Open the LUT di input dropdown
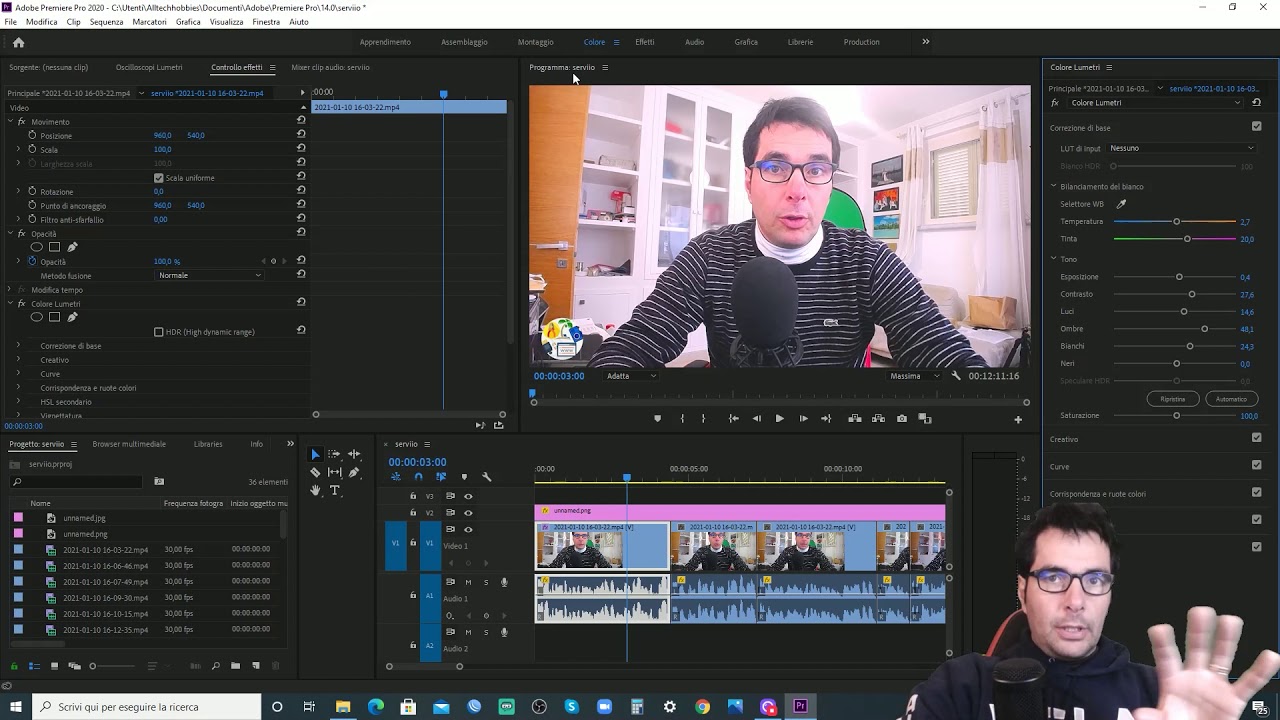Viewport: 1280px width, 720px height. click(1181, 148)
